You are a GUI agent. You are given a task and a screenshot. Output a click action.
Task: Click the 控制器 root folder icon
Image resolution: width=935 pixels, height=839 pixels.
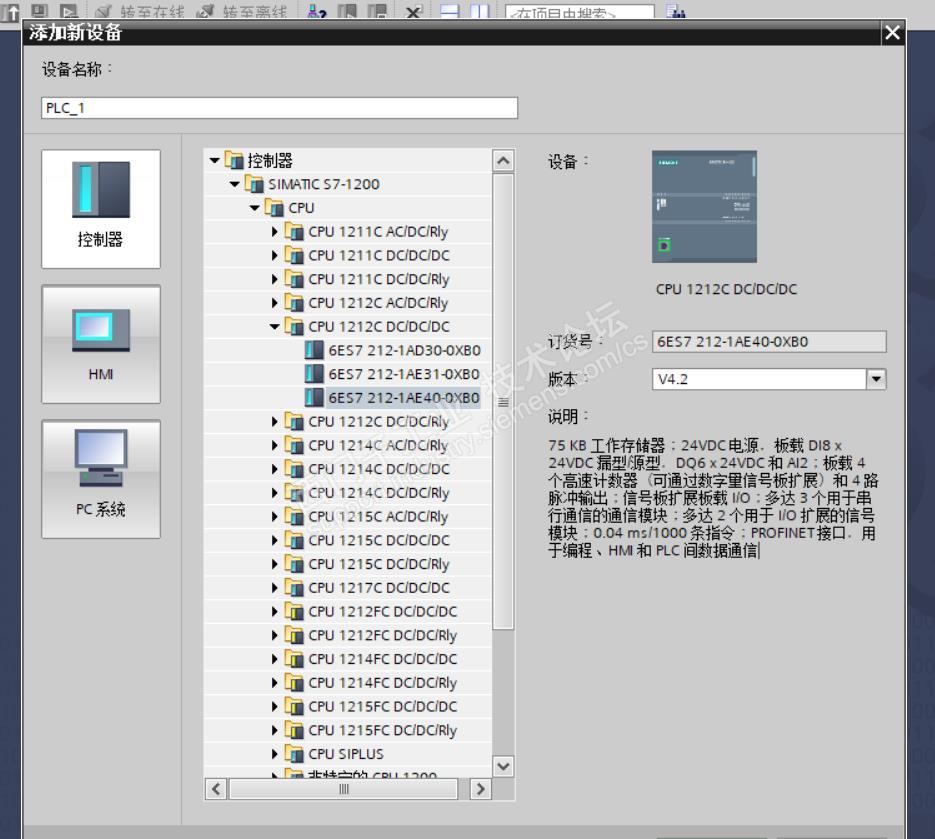pyautogui.click(x=234, y=160)
